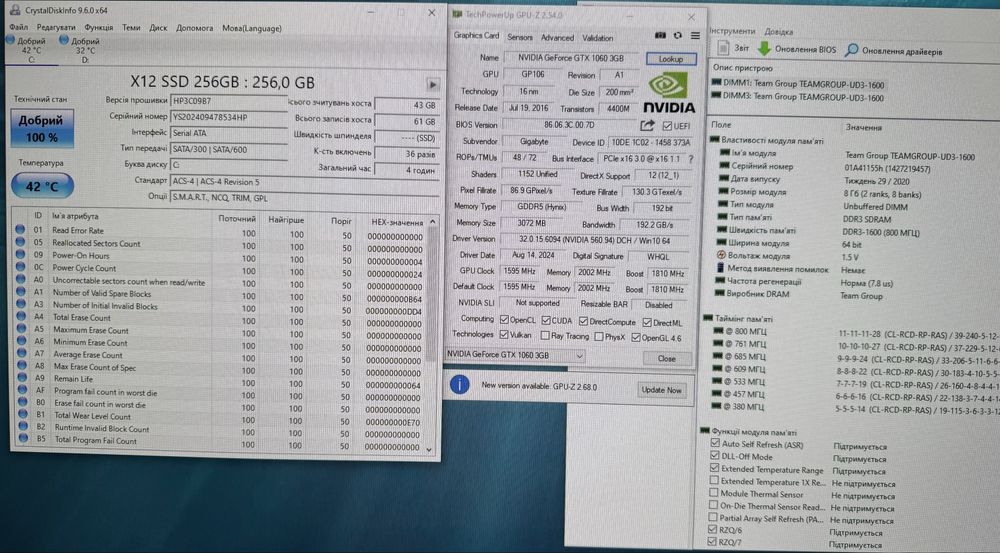This screenshot has height=553, width=1000.
Task: Open the Теми menu
Action: [131, 27]
